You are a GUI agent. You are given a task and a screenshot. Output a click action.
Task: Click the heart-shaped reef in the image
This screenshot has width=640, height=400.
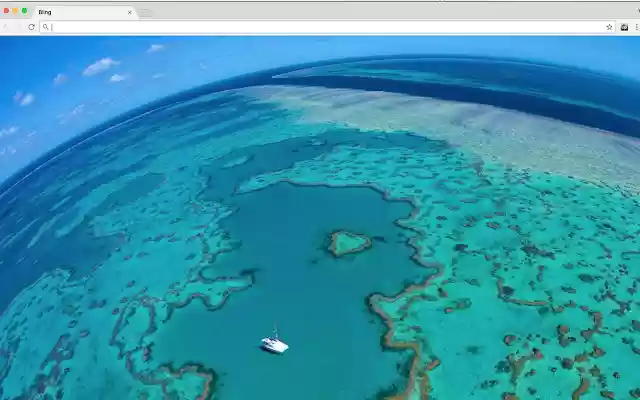[349, 243]
